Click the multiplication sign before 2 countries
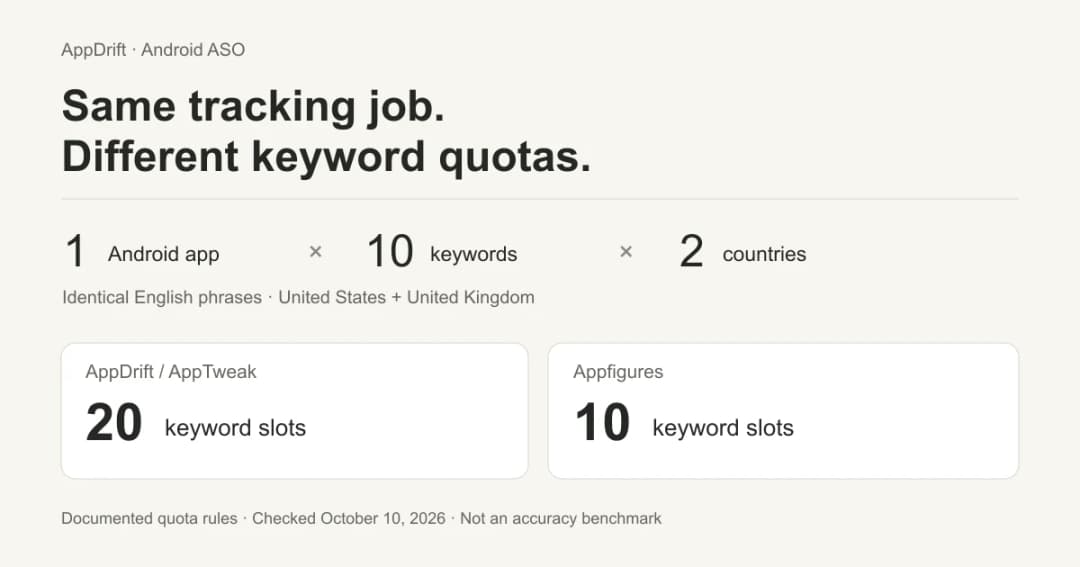This screenshot has width=1080, height=567. pyautogui.click(x=626, y=252)
